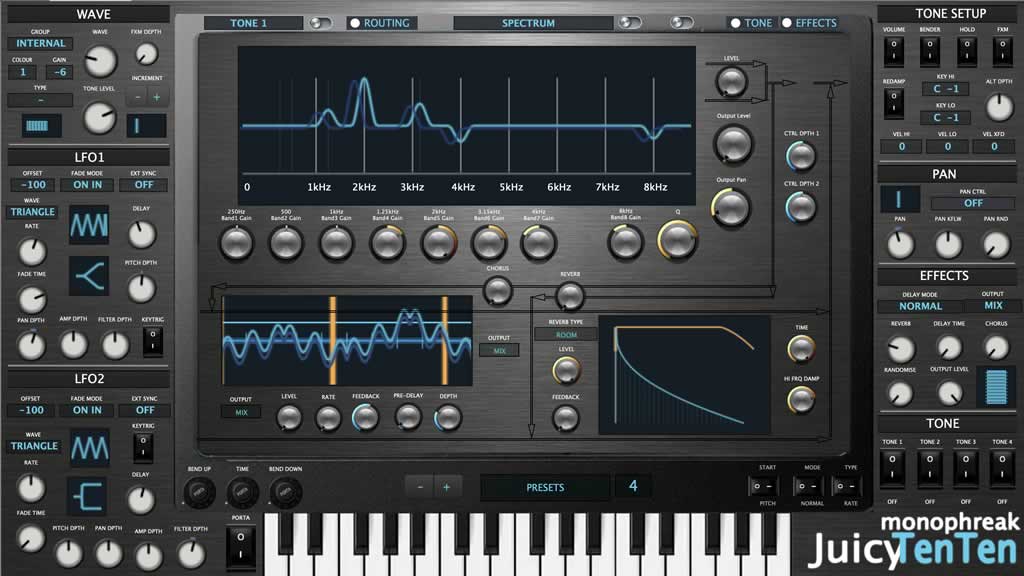Open the Wave Group Internal dropdown
Image resolution: width=1024 pixels, height=576 pixels.
pyautogui.click(x=40, y=43)
